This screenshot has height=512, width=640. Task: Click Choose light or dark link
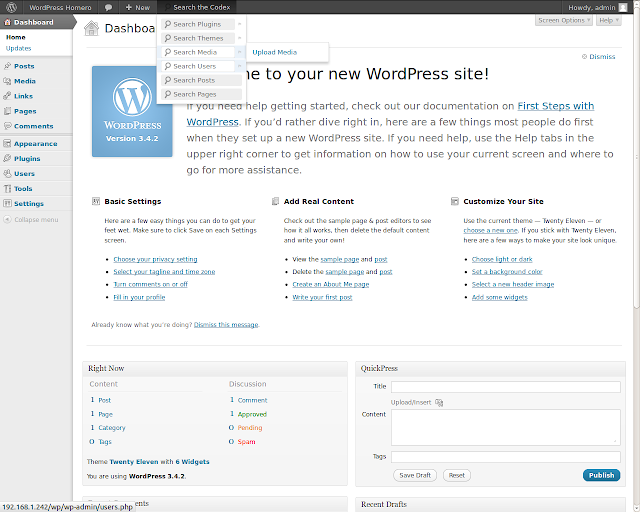click(x=502, y=259)
